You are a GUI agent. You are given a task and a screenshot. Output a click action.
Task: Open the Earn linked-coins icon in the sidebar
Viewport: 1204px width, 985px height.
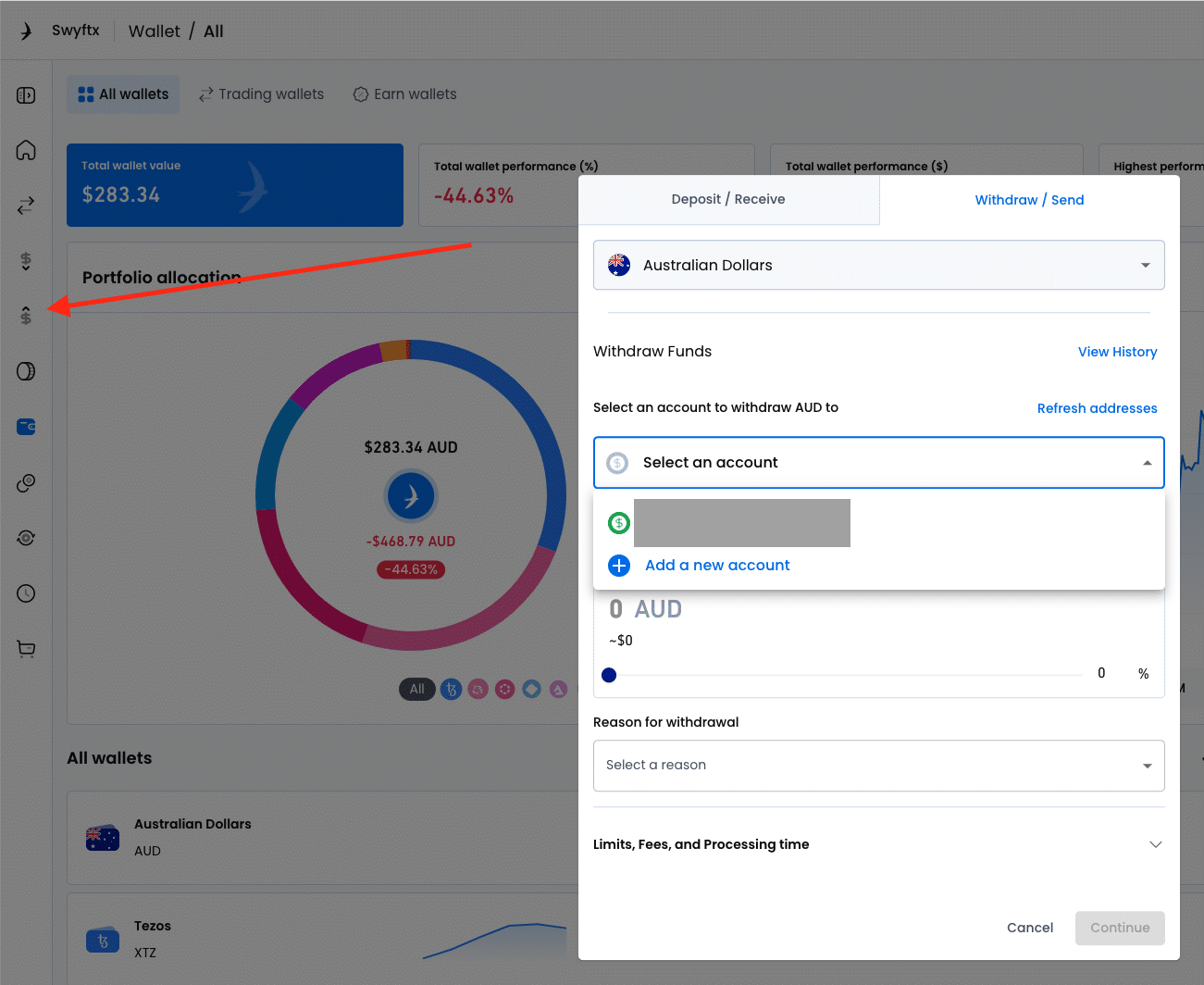(26, 482)
